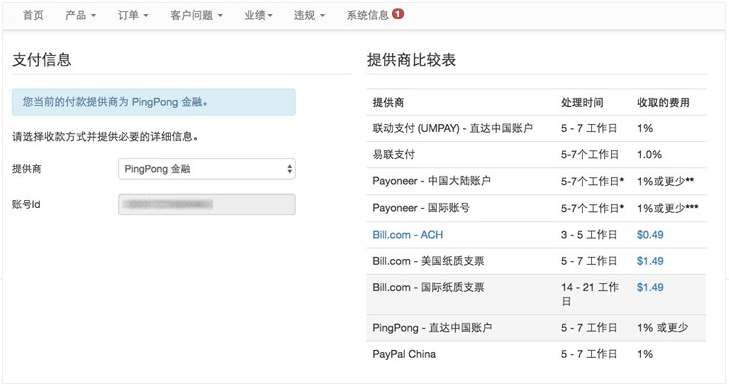
Task: Click the 支付信息 heading
Action: [42, 60]
